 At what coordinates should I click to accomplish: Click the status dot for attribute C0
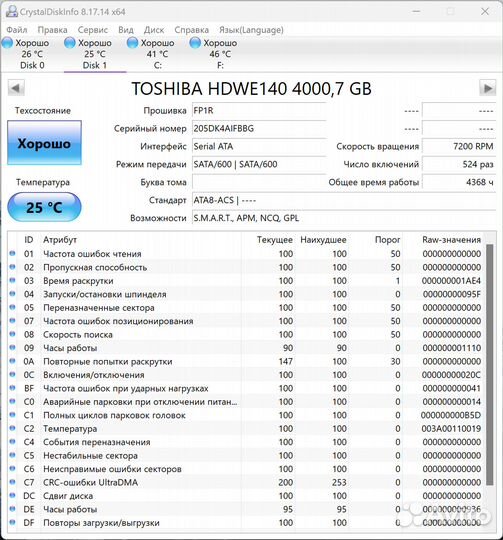point(12,401)
